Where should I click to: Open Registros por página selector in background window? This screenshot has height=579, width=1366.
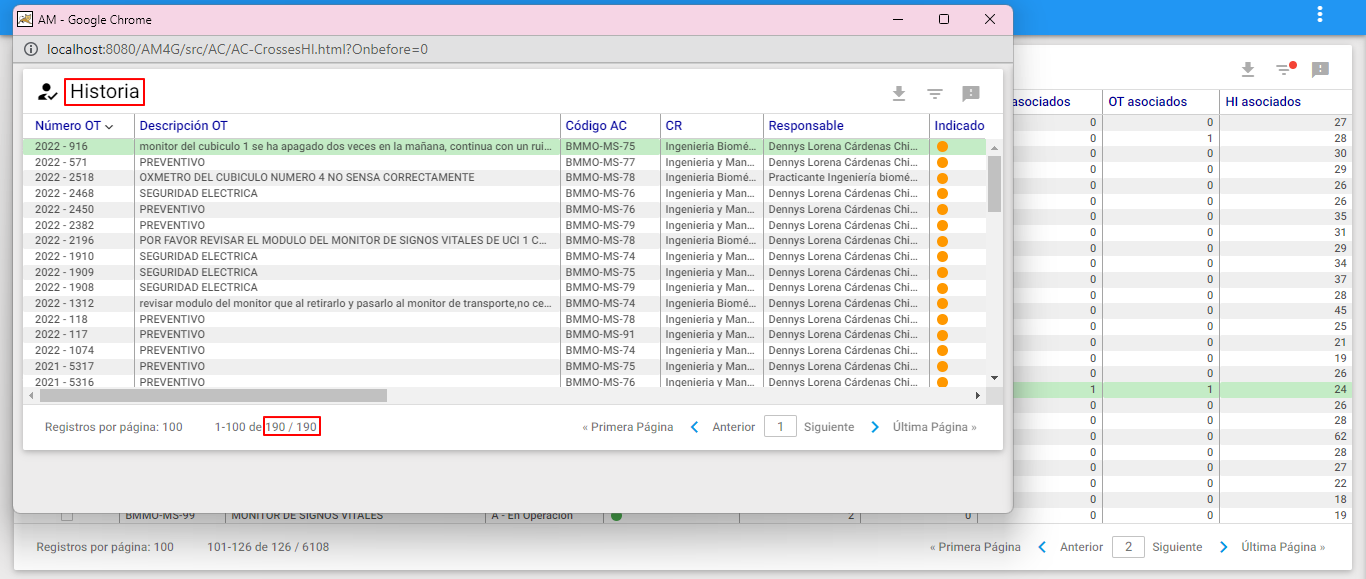tap(105, 547)
